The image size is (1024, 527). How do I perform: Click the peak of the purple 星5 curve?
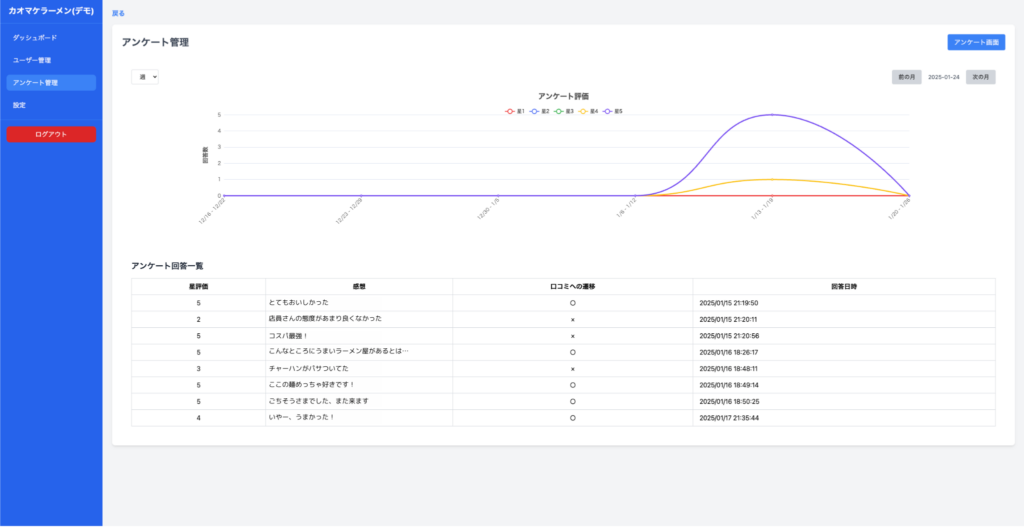click(771, 115)
